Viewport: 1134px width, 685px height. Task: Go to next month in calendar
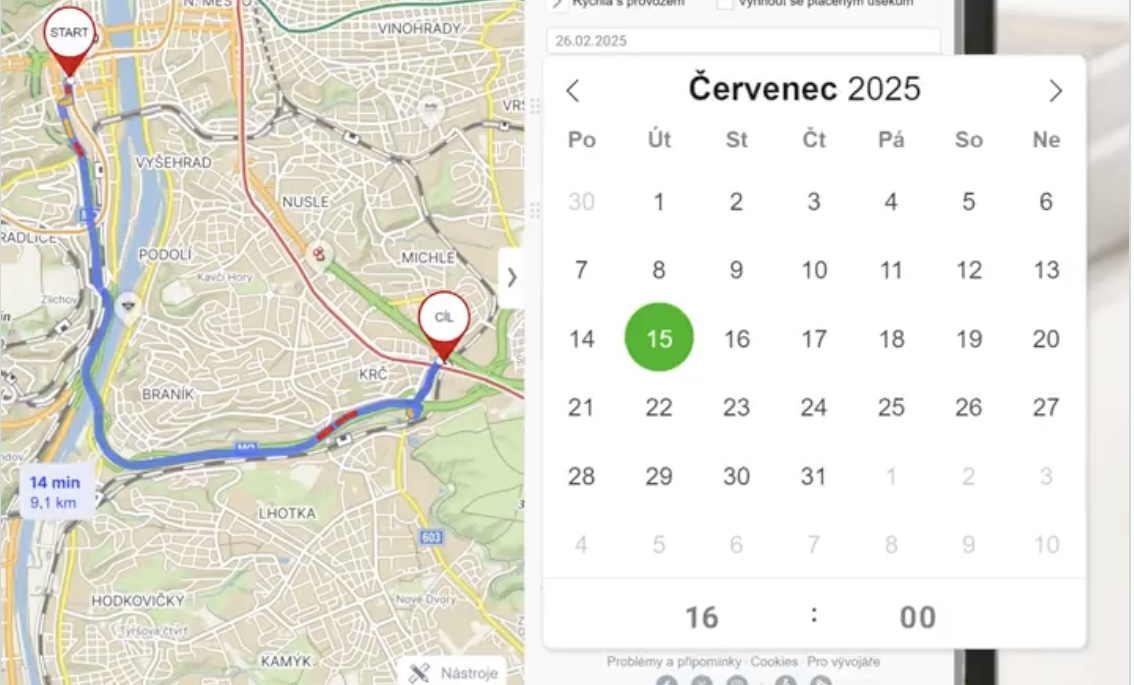(1055, 91)
